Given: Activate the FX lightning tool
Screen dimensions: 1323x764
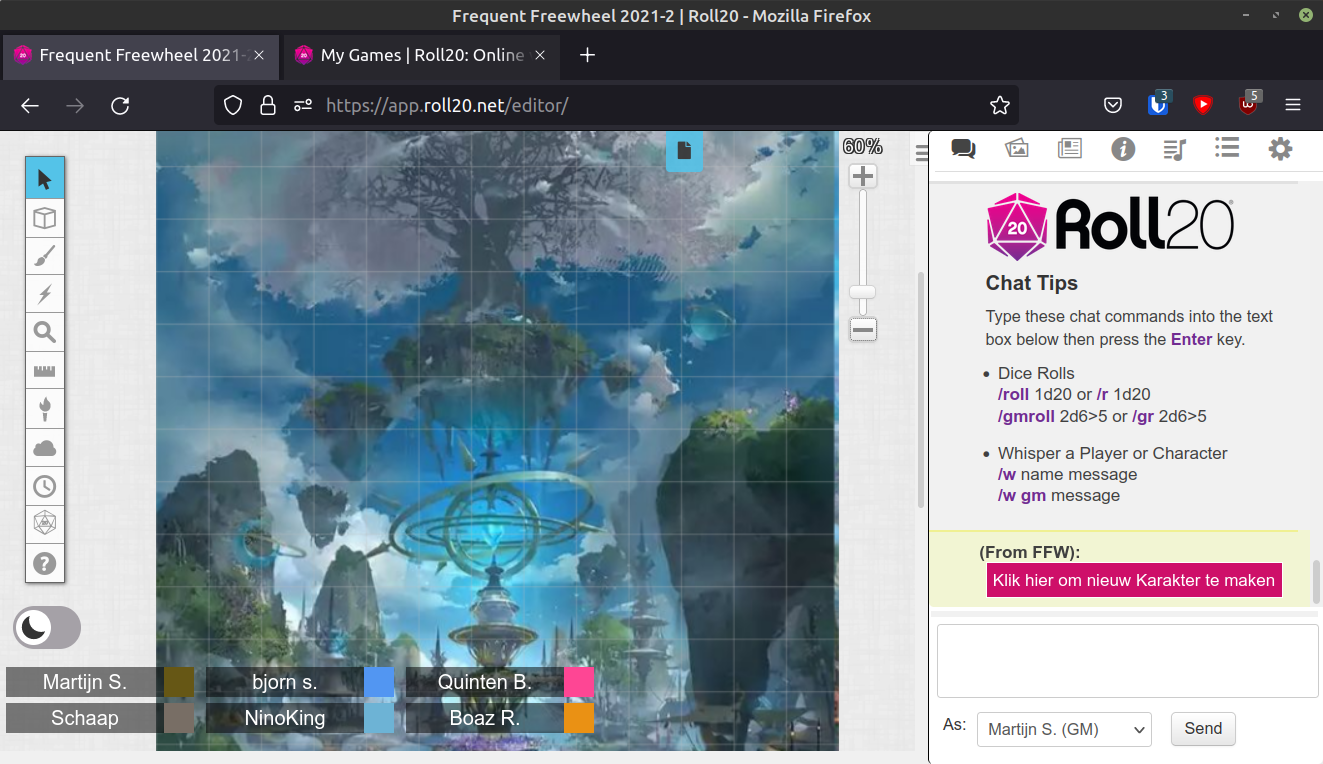Looking at the screenshot, I should click(x=45, y=294).
